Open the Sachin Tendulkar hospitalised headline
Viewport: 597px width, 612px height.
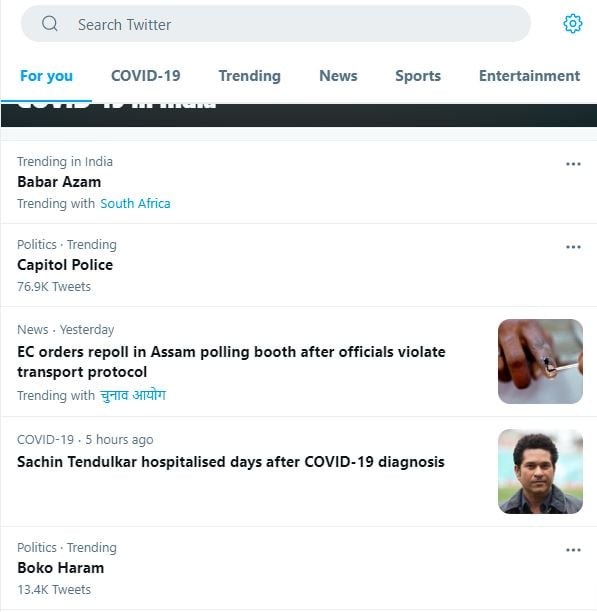click(231, 462)
